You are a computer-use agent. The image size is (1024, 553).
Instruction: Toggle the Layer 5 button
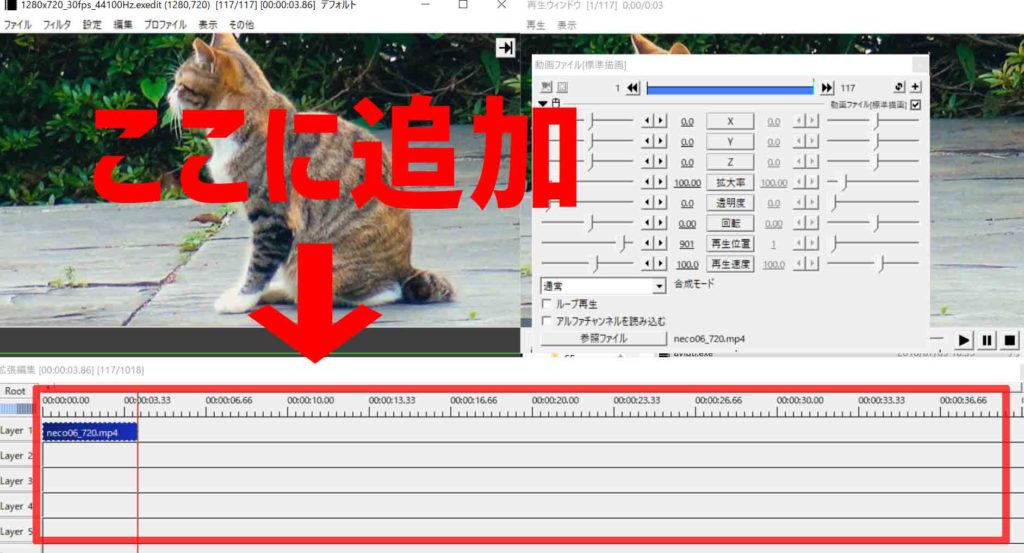pos(16,531)
